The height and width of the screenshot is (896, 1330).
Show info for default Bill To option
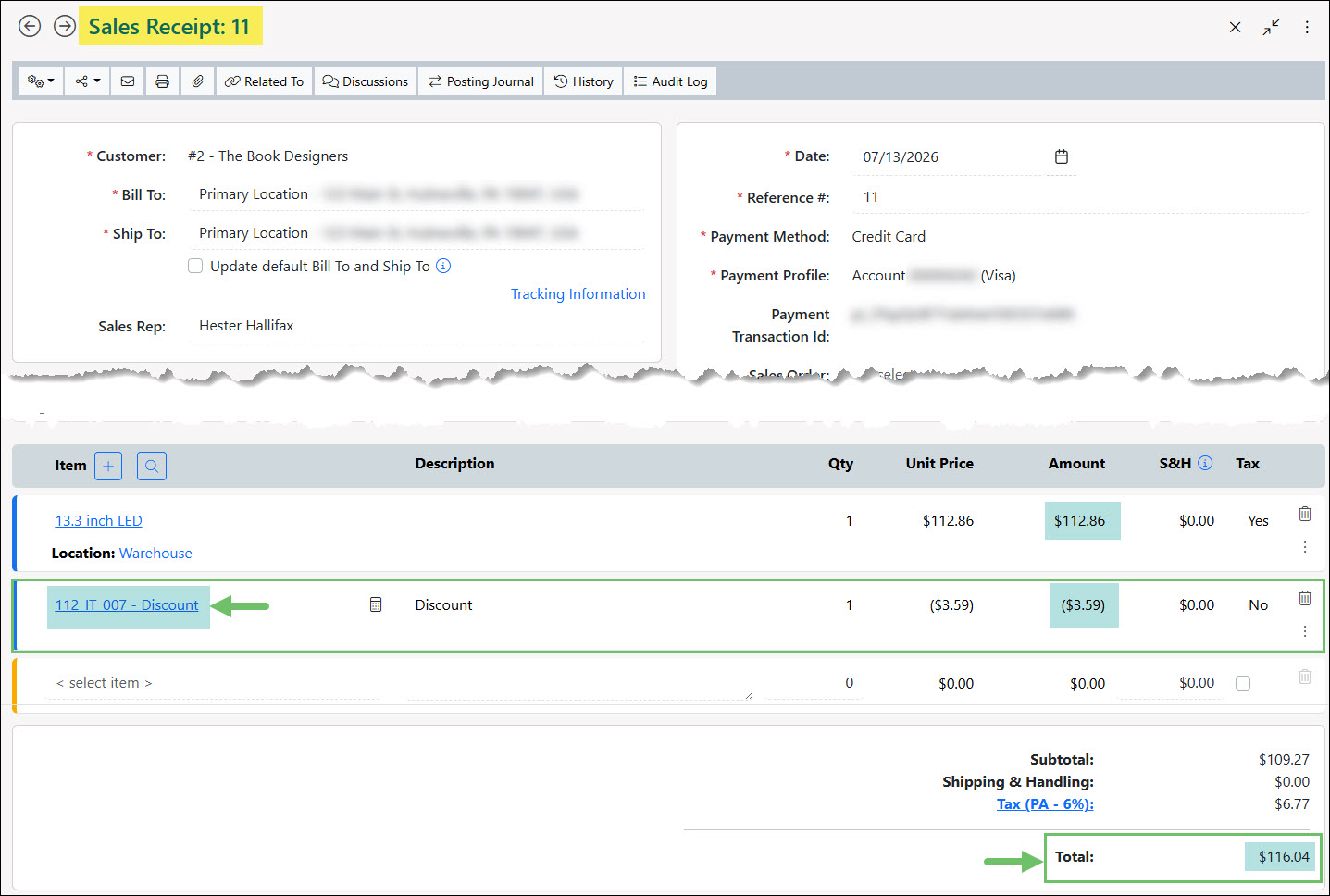click(443, 266)
